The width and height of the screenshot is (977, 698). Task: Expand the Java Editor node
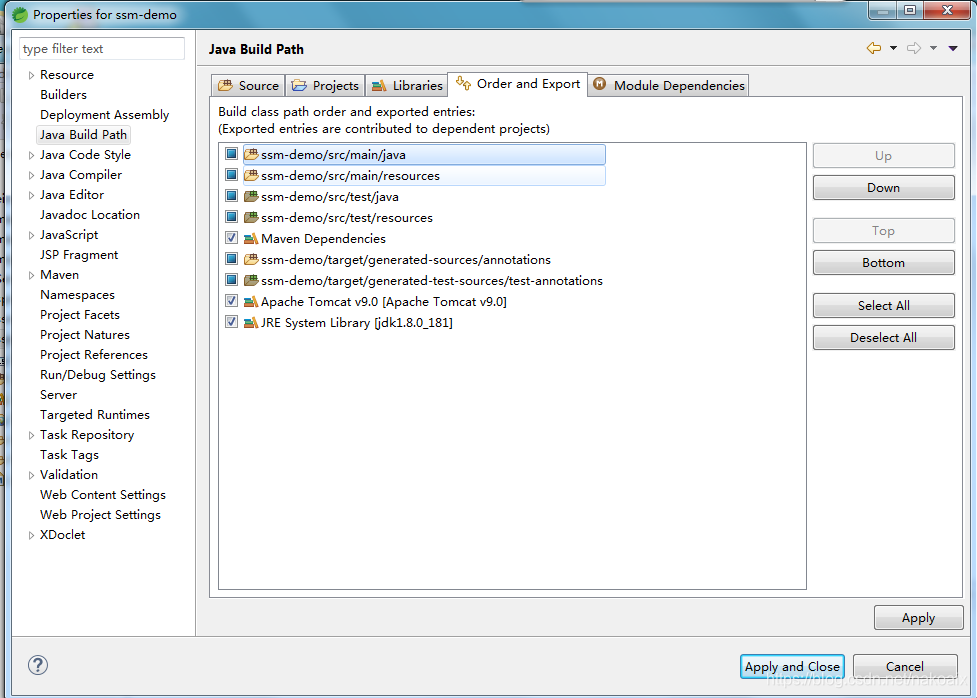pyautogui.click(x=31, y=195)
